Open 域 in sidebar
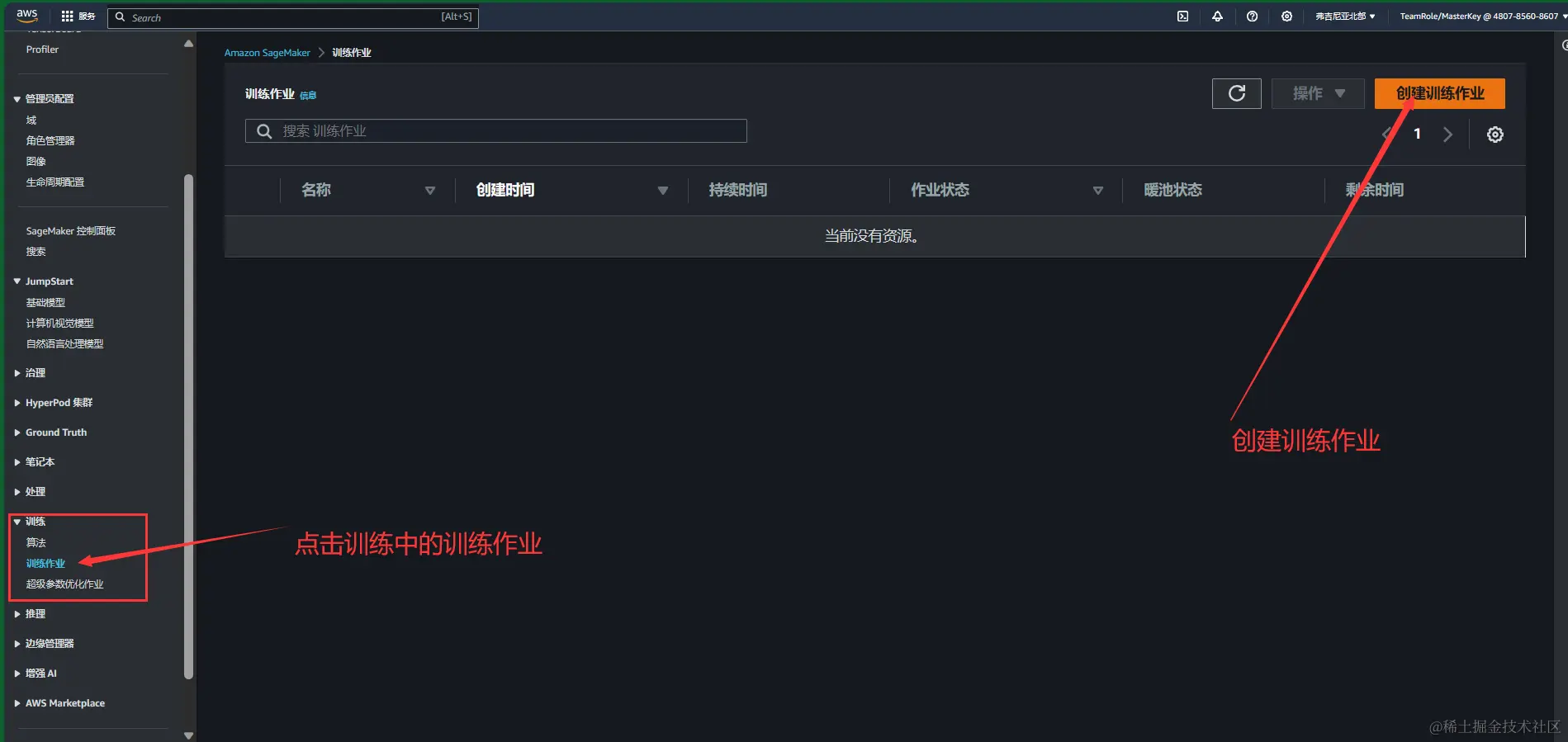1568x742 pixels. (x=31, y=121)
